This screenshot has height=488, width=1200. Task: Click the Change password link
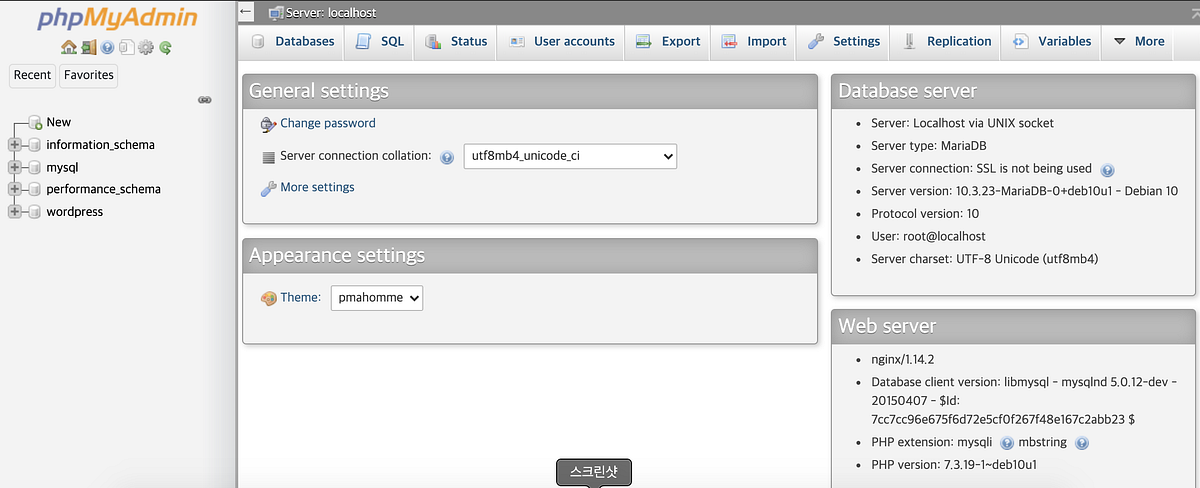328,123
